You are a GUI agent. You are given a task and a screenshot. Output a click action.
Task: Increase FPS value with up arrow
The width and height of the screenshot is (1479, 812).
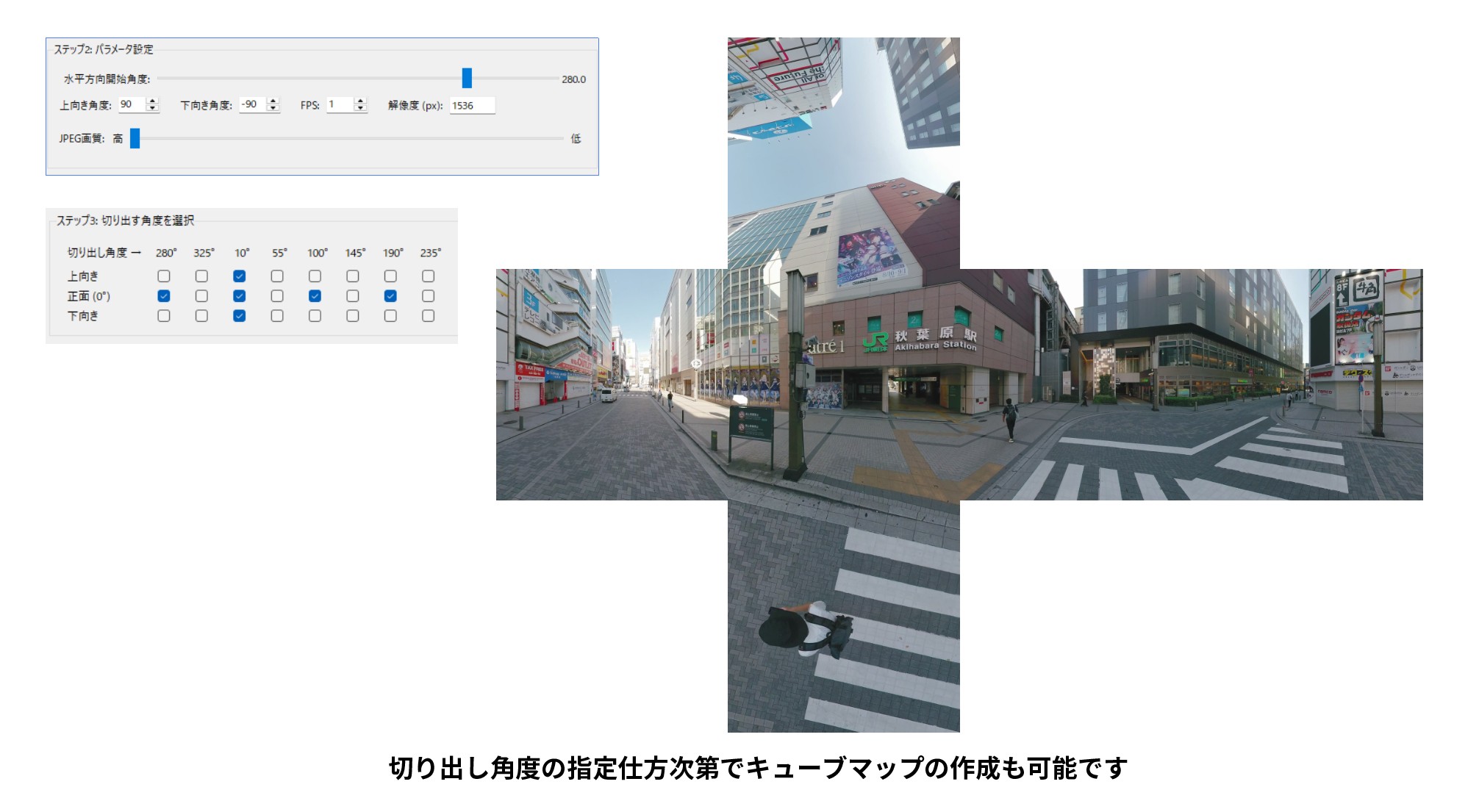[x=360, y=101]
